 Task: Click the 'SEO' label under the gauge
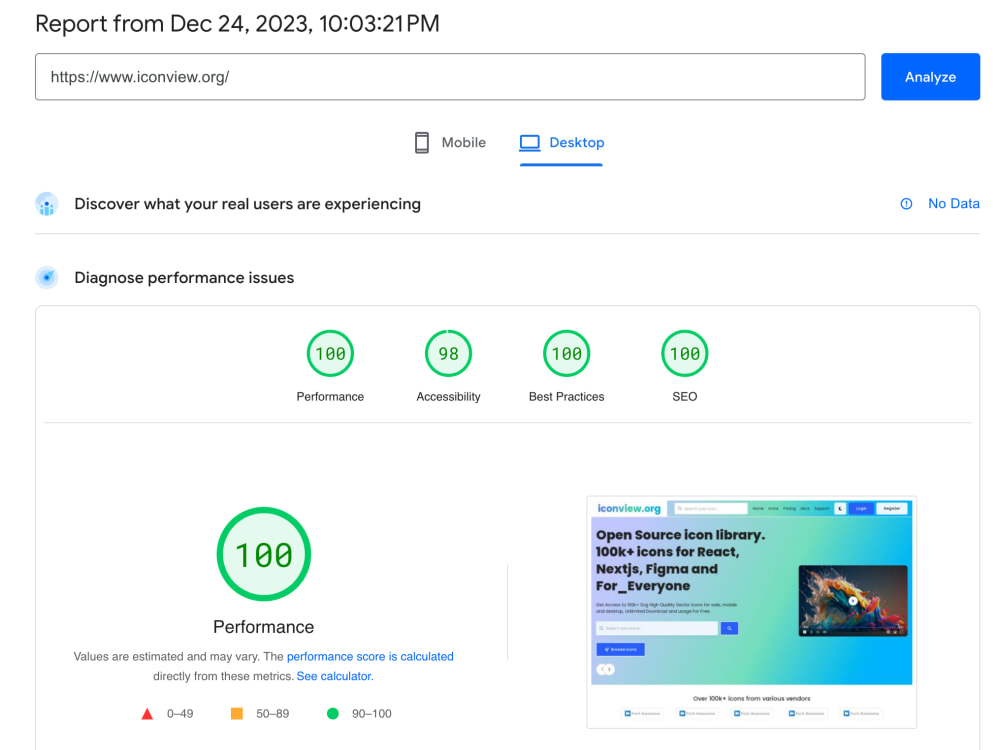[x=684, y=397]
